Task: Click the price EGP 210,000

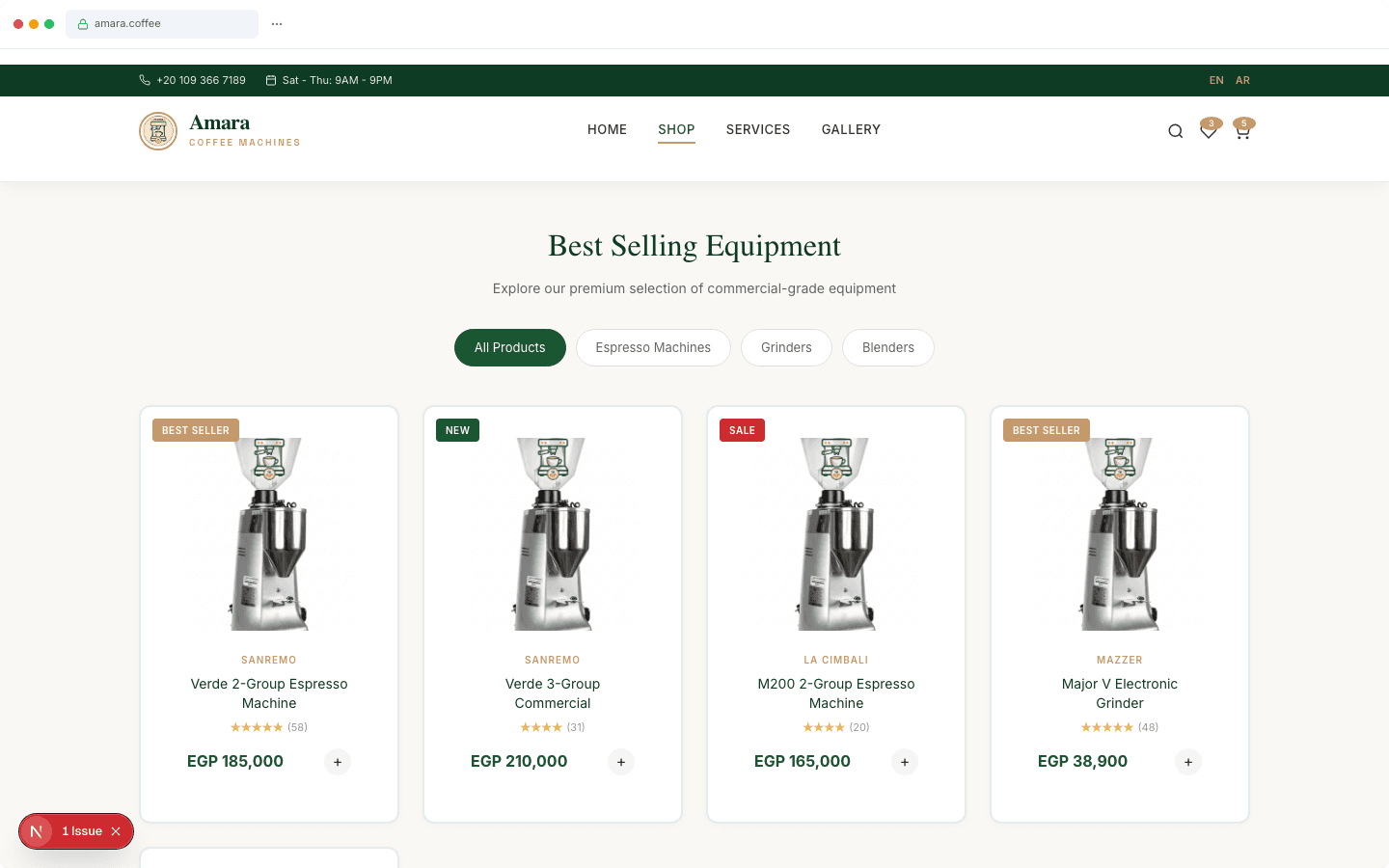Action: (519, 761)
